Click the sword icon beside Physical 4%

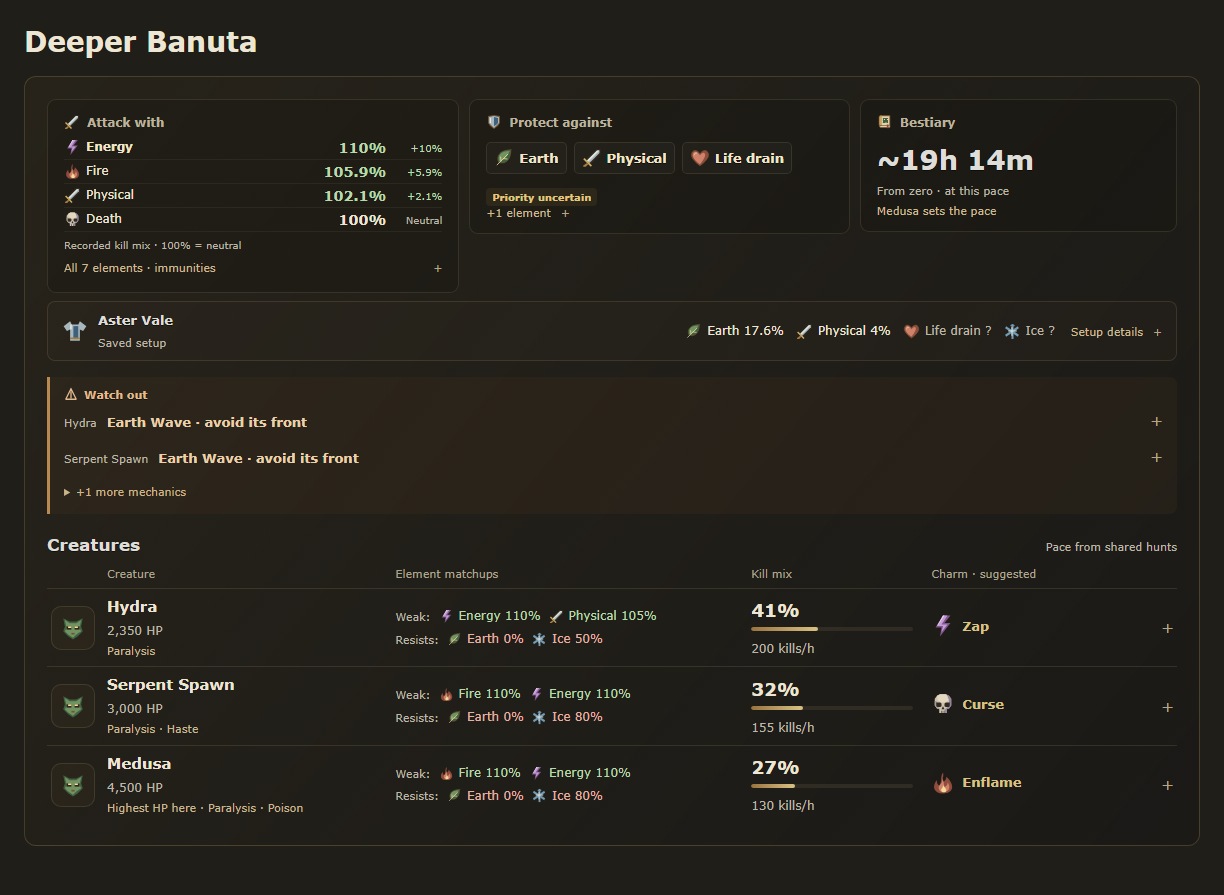(804, 331)
